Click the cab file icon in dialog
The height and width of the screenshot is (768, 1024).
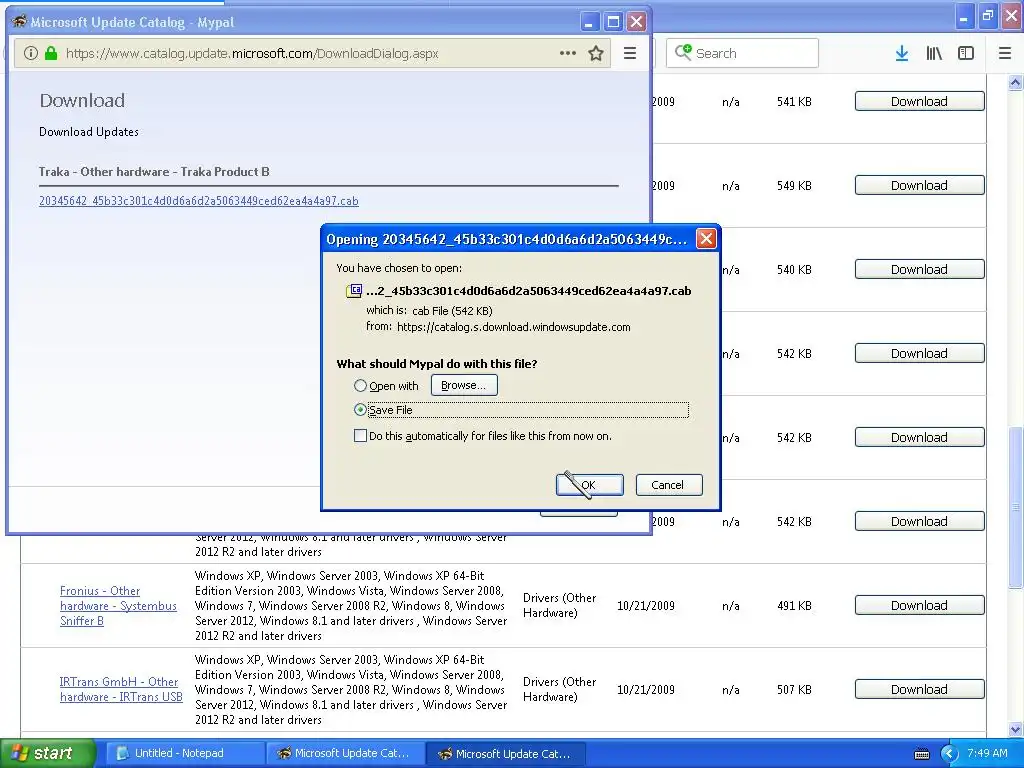tap(354, 291)
